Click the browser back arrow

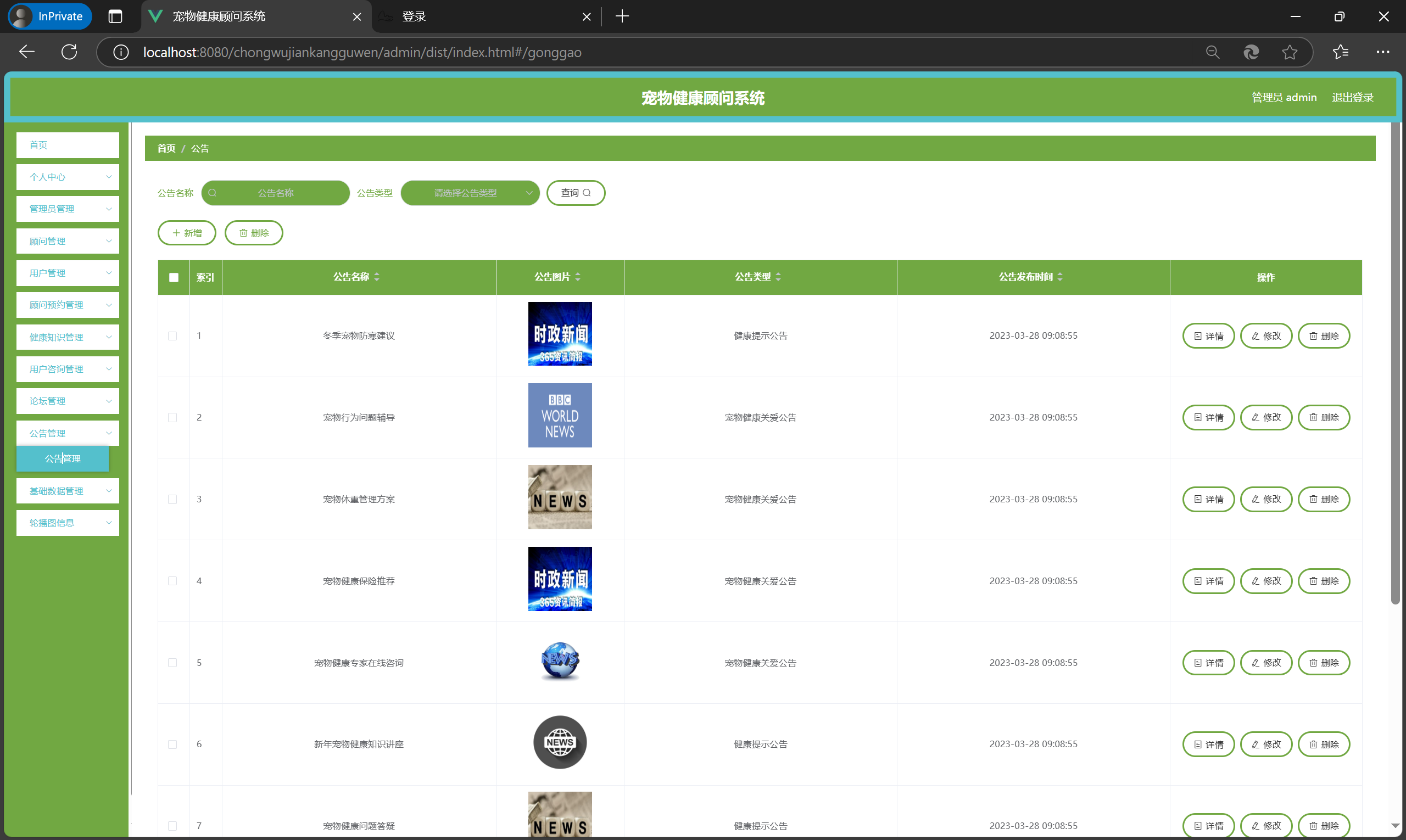pos(26,52)
